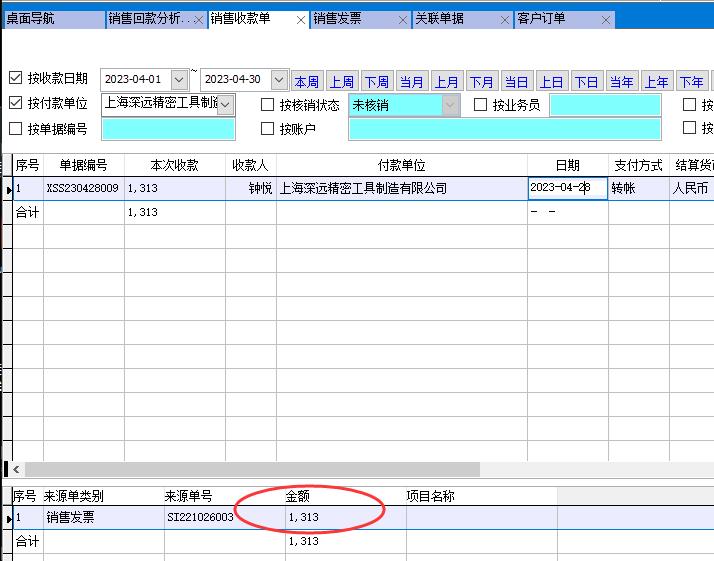Close the 销售收款单 tab
The image size is (714, 561).
(301, 20)
